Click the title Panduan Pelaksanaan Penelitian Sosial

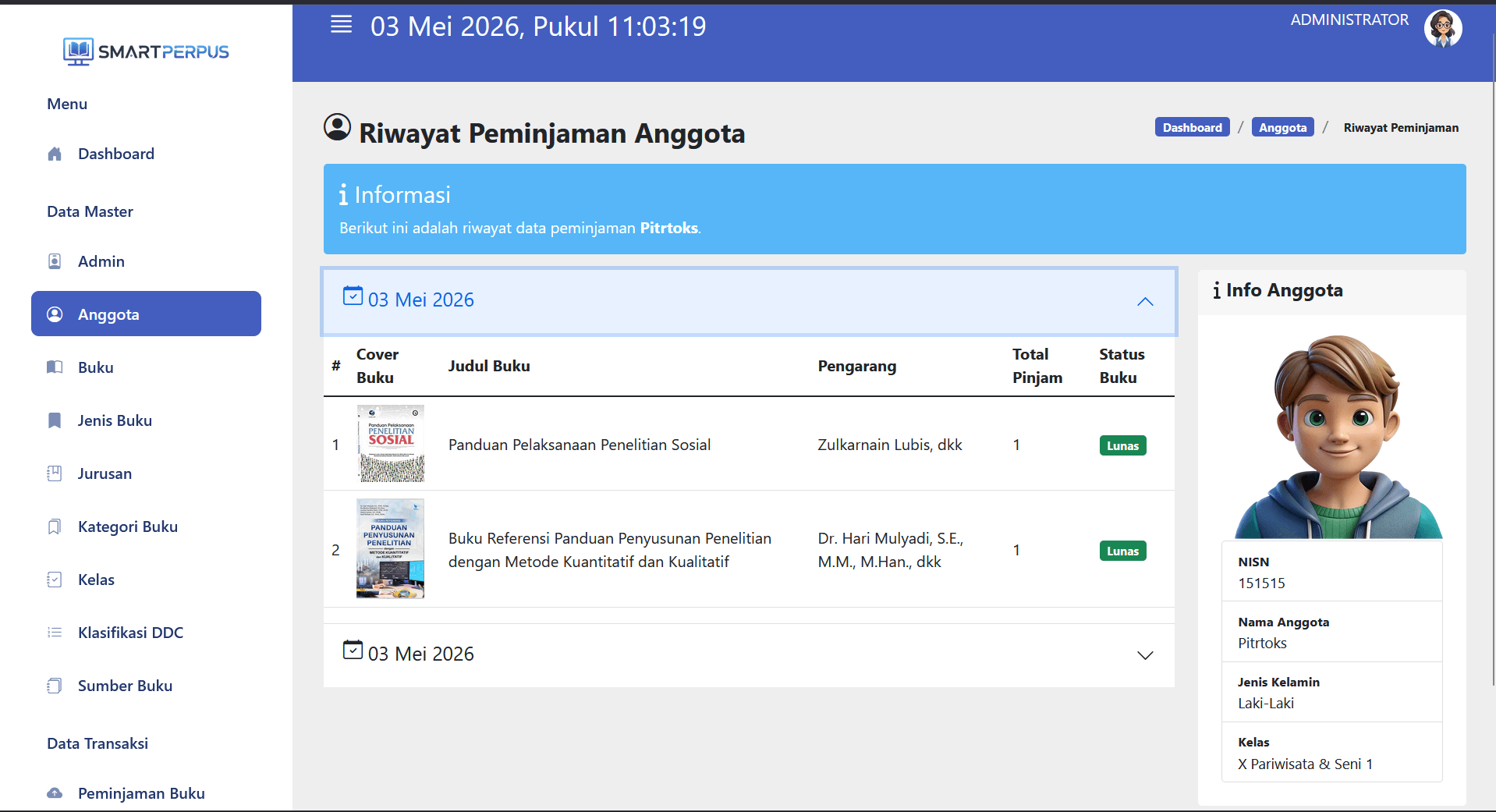coord(580,445)
